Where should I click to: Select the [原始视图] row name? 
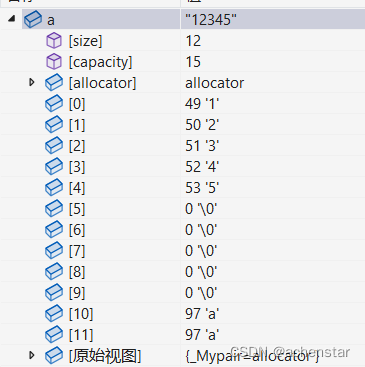(x=105, y=356)
